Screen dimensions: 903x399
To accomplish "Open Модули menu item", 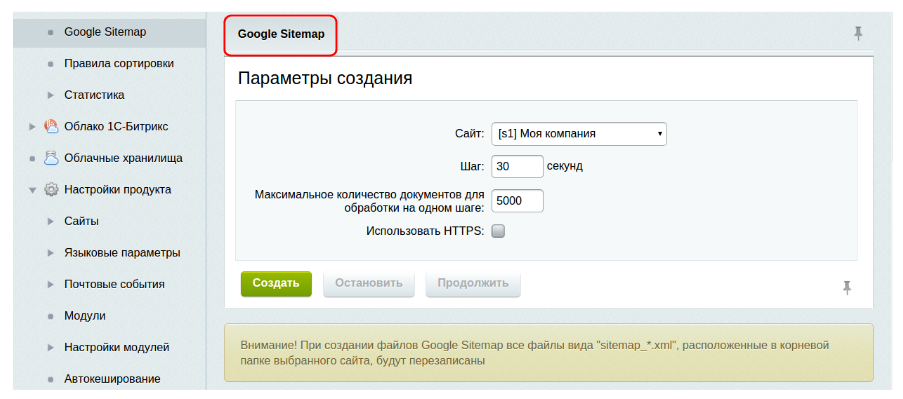I will tap(85, 316).
